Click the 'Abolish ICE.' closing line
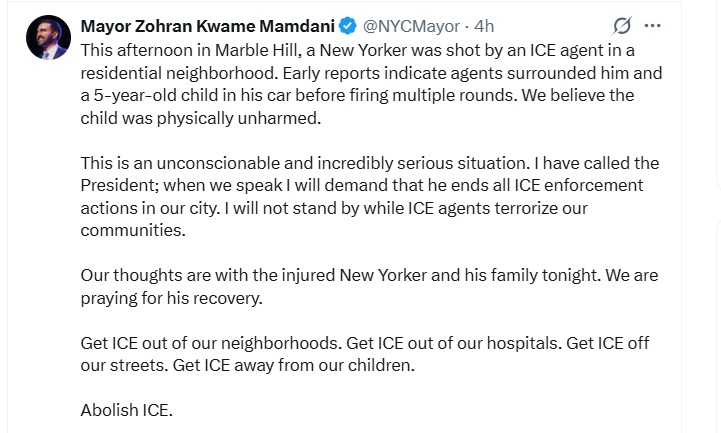The width and height of the screenshot is (721, 433). click(126, 410)
